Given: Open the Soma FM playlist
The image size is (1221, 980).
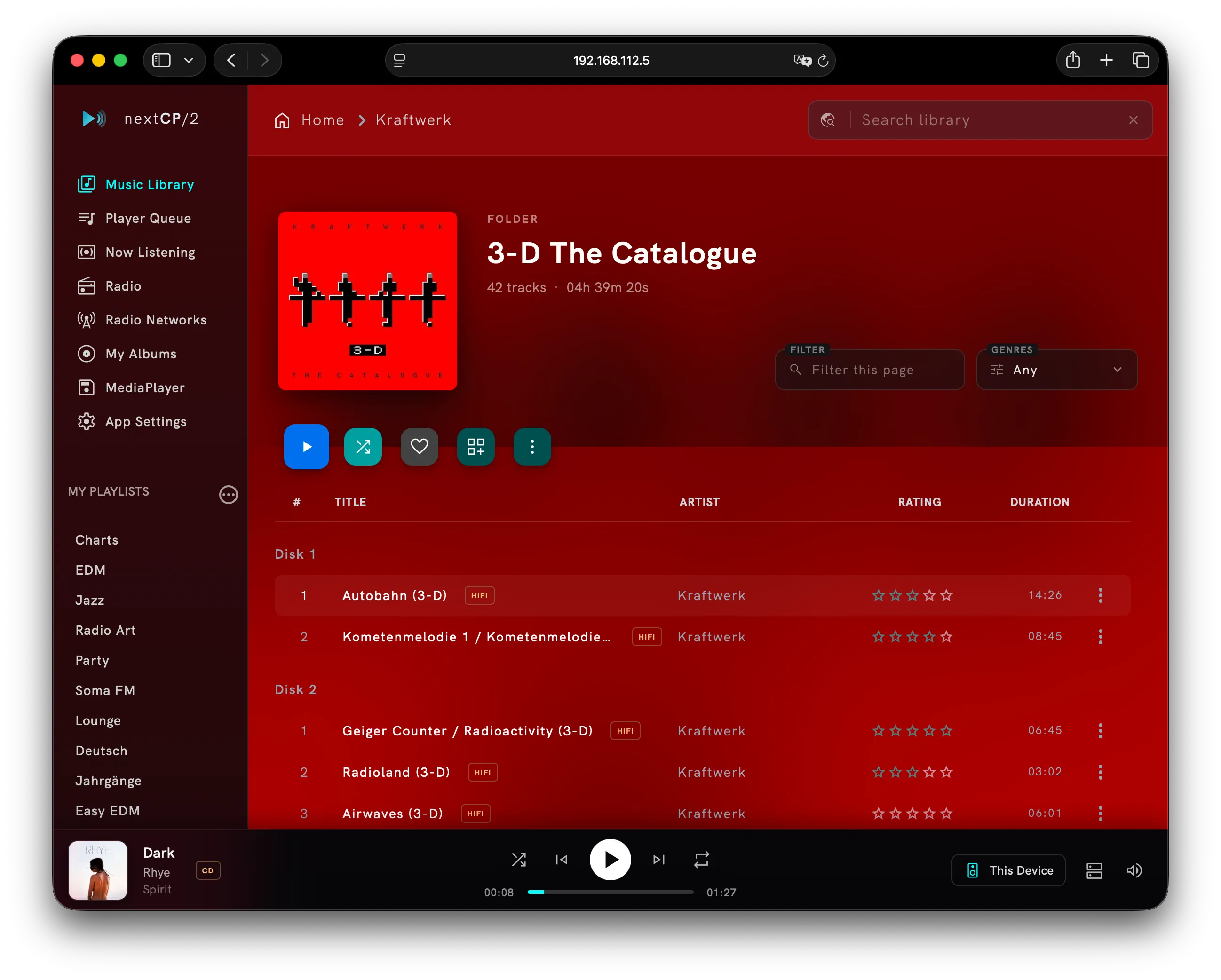Looking at the screenshot, I should pos(105,691).
